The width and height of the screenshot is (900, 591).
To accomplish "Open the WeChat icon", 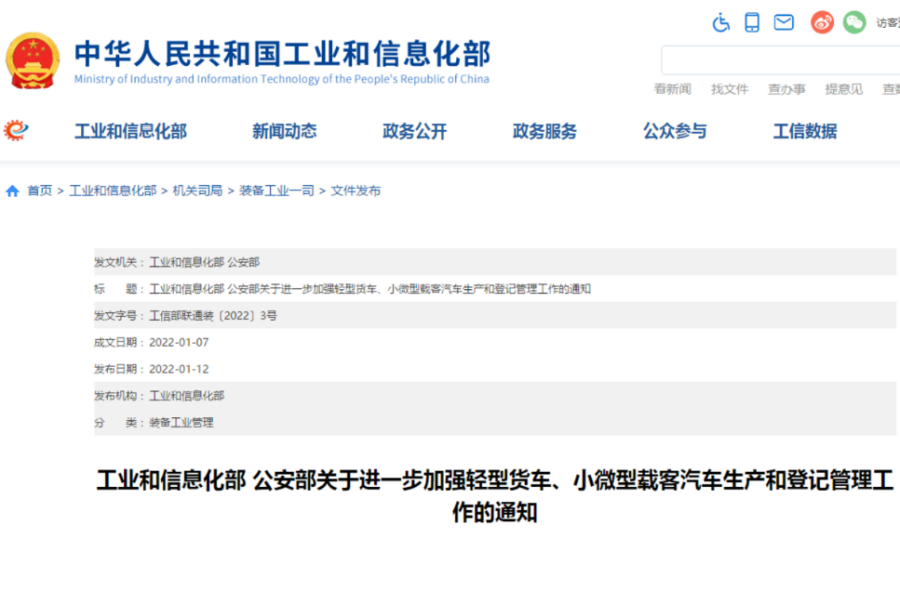I will click(x=854, y=22).
